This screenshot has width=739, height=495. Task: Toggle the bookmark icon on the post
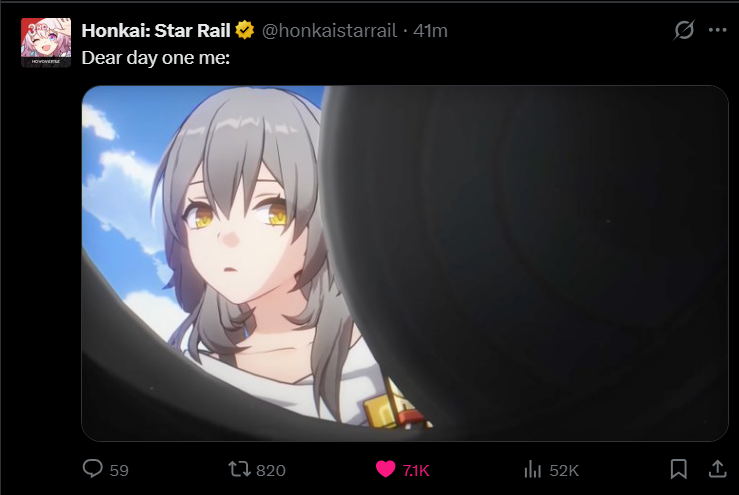pos(678,469)
